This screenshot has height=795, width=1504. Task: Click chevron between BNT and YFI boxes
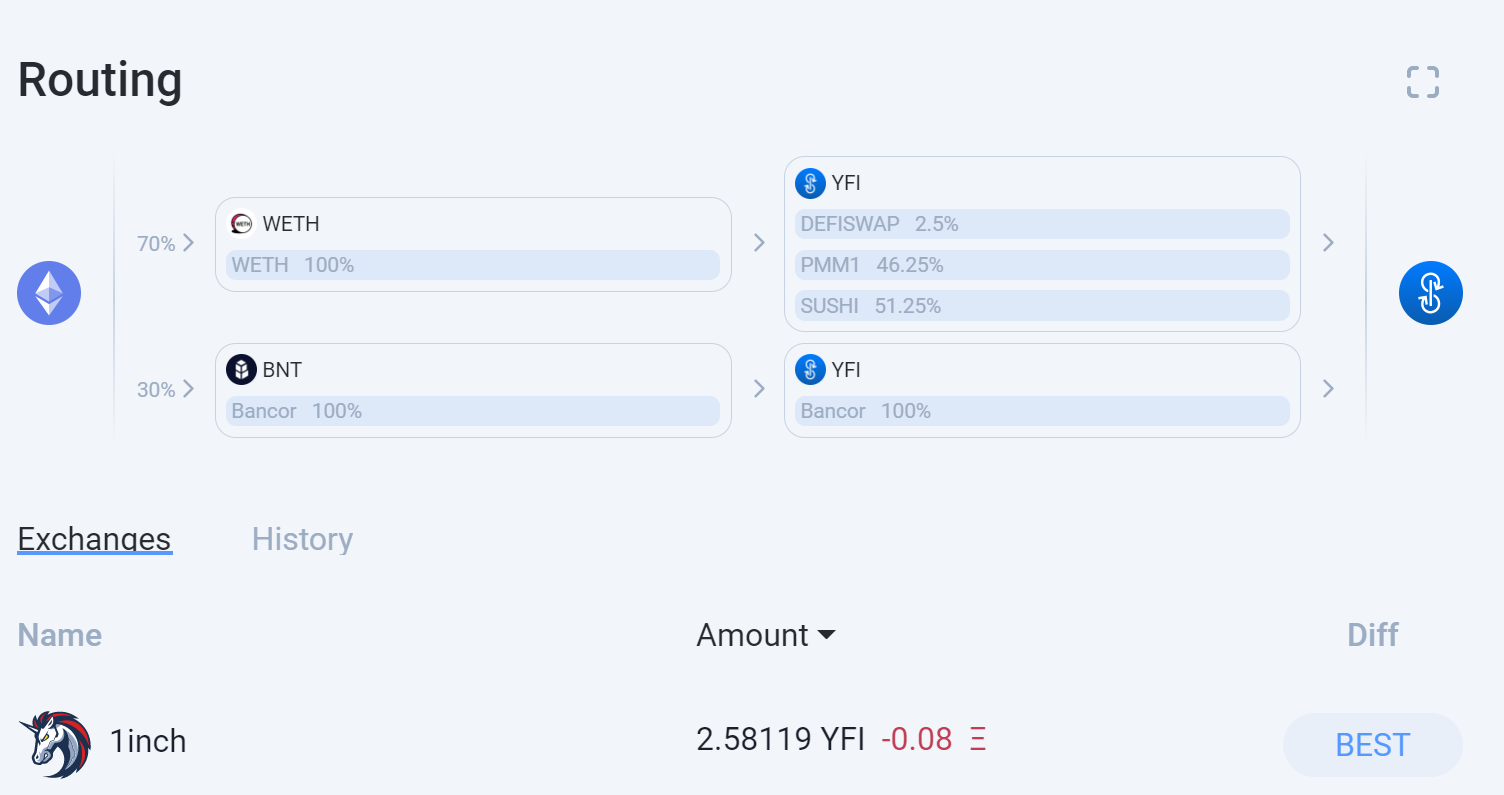[x=759, y=389]
